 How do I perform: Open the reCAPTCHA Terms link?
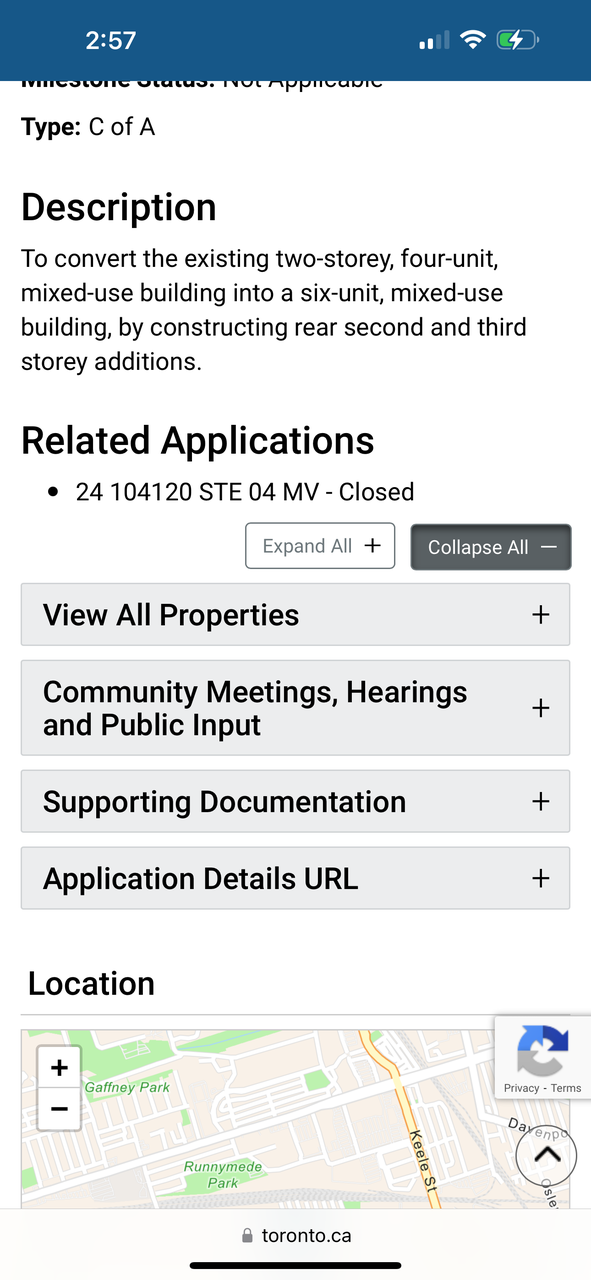(x=566, y=1088)
